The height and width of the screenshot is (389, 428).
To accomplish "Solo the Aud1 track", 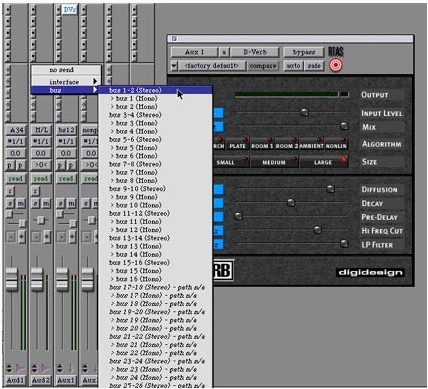I will click(11, 203).
